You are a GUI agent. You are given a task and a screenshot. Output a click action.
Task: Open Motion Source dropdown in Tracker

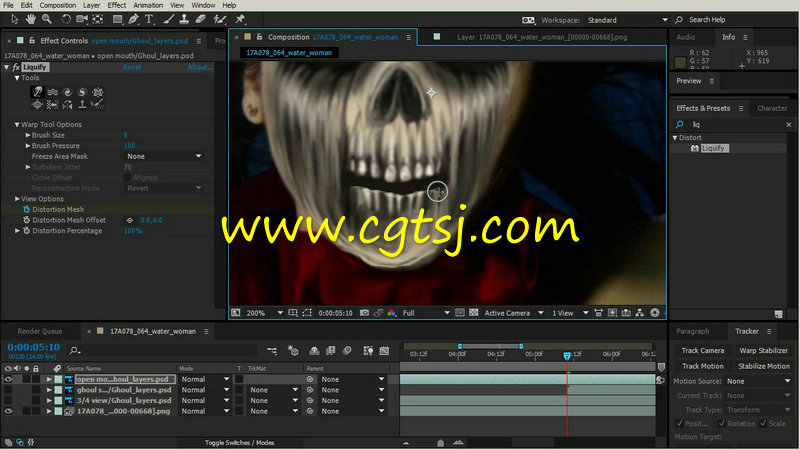coord(758,381)
